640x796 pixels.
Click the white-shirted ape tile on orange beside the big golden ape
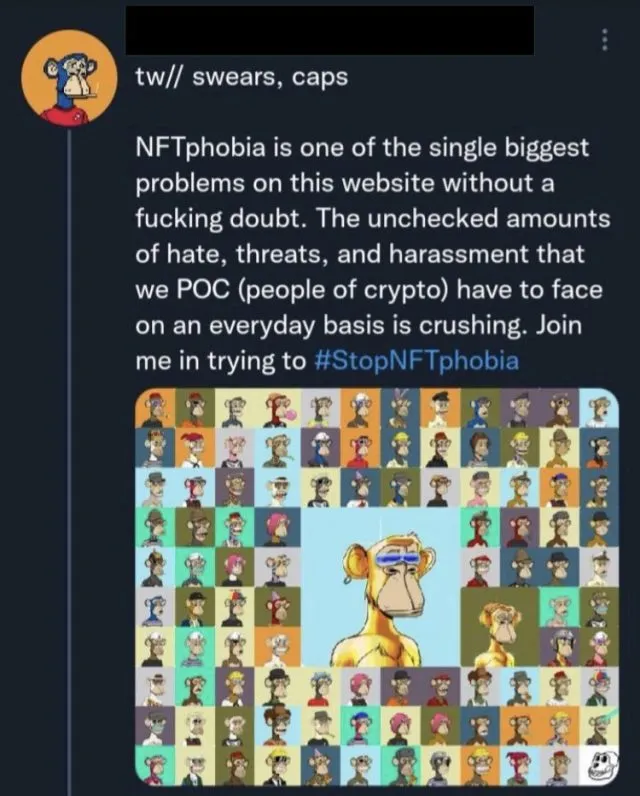point(276,648)
